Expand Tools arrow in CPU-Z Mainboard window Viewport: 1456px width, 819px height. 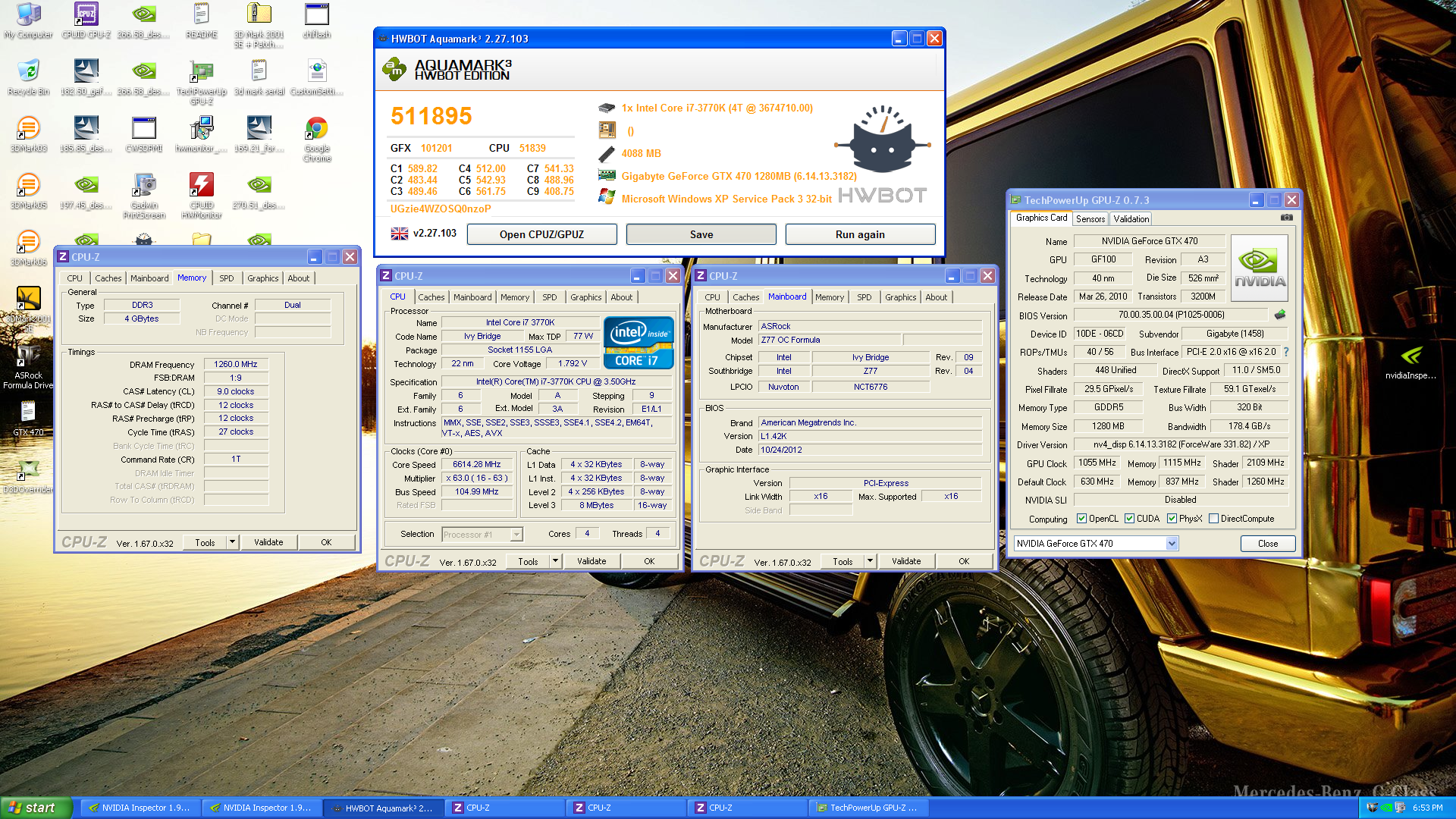[x=870, y=561]
